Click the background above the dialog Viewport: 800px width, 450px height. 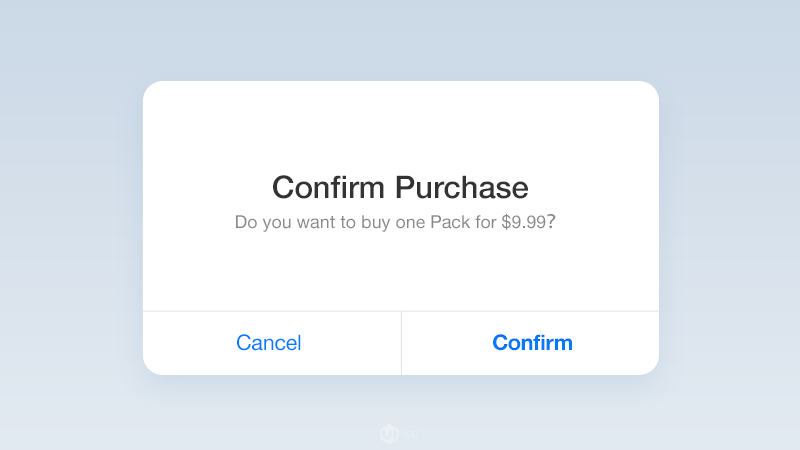tap(400, 40)
